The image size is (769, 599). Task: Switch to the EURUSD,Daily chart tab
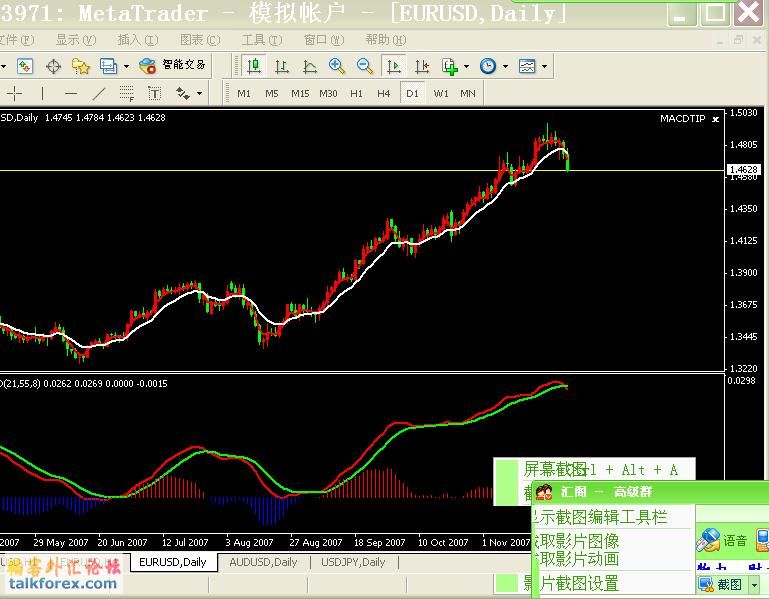click(173, 562)
